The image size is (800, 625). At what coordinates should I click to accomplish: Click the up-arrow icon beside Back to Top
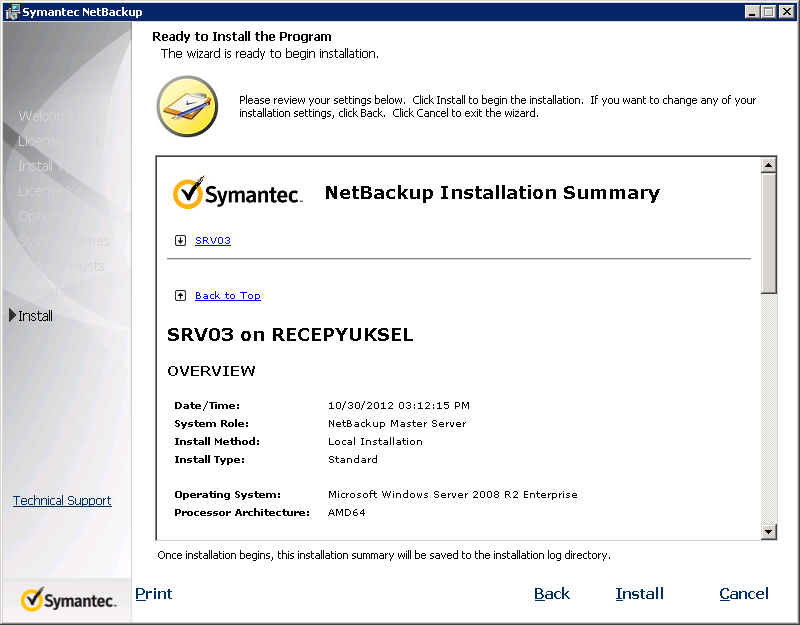[180, 295]
